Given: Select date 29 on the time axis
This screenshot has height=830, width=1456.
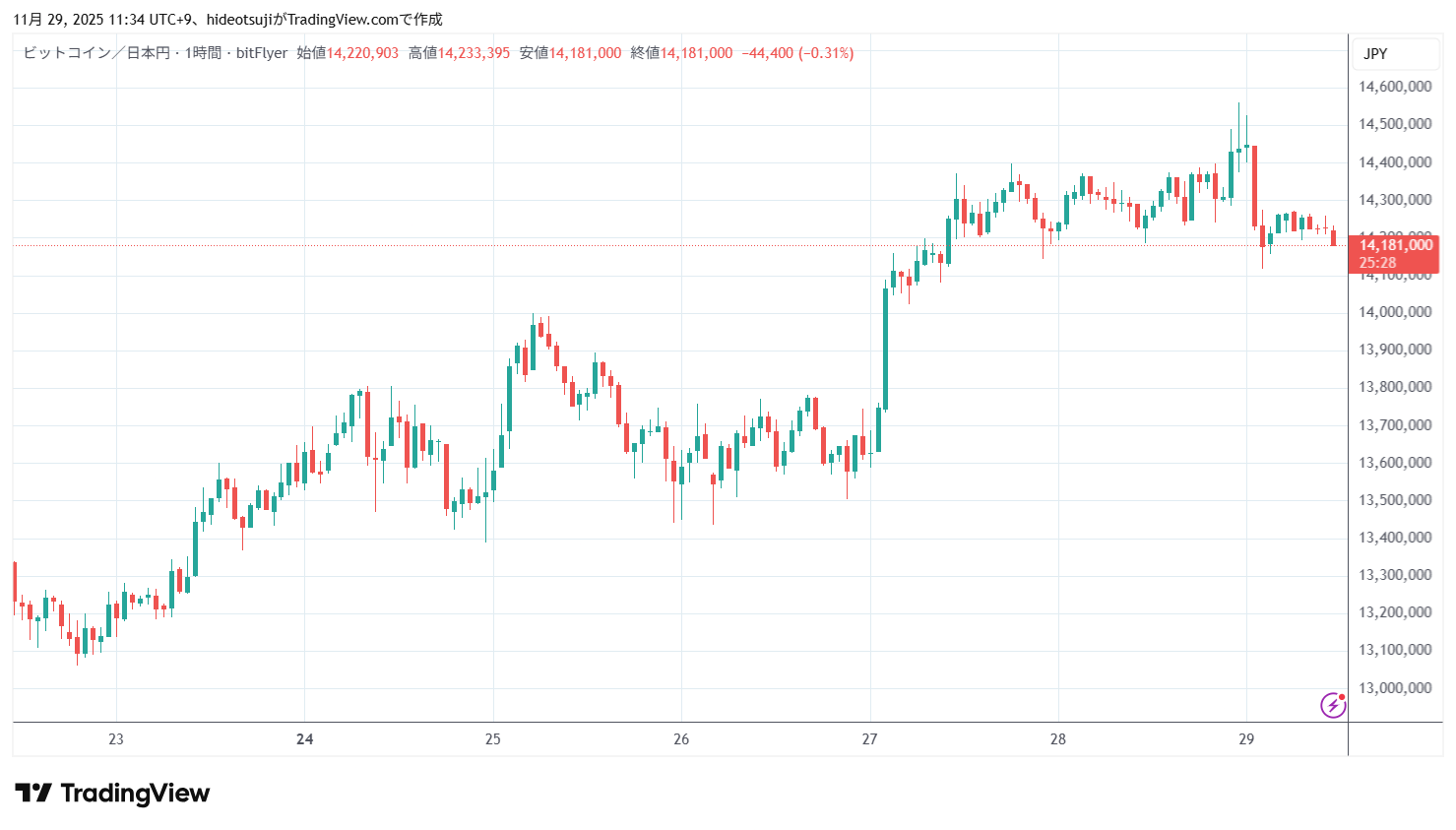Looking at the screenshot, I should coord(1246,739).
